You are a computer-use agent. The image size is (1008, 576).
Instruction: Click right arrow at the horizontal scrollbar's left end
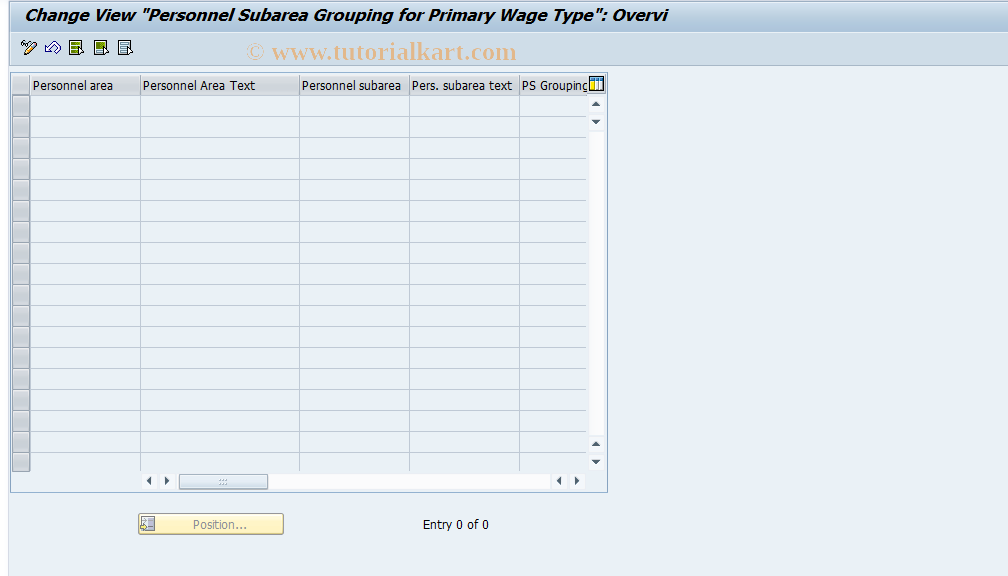167,481
